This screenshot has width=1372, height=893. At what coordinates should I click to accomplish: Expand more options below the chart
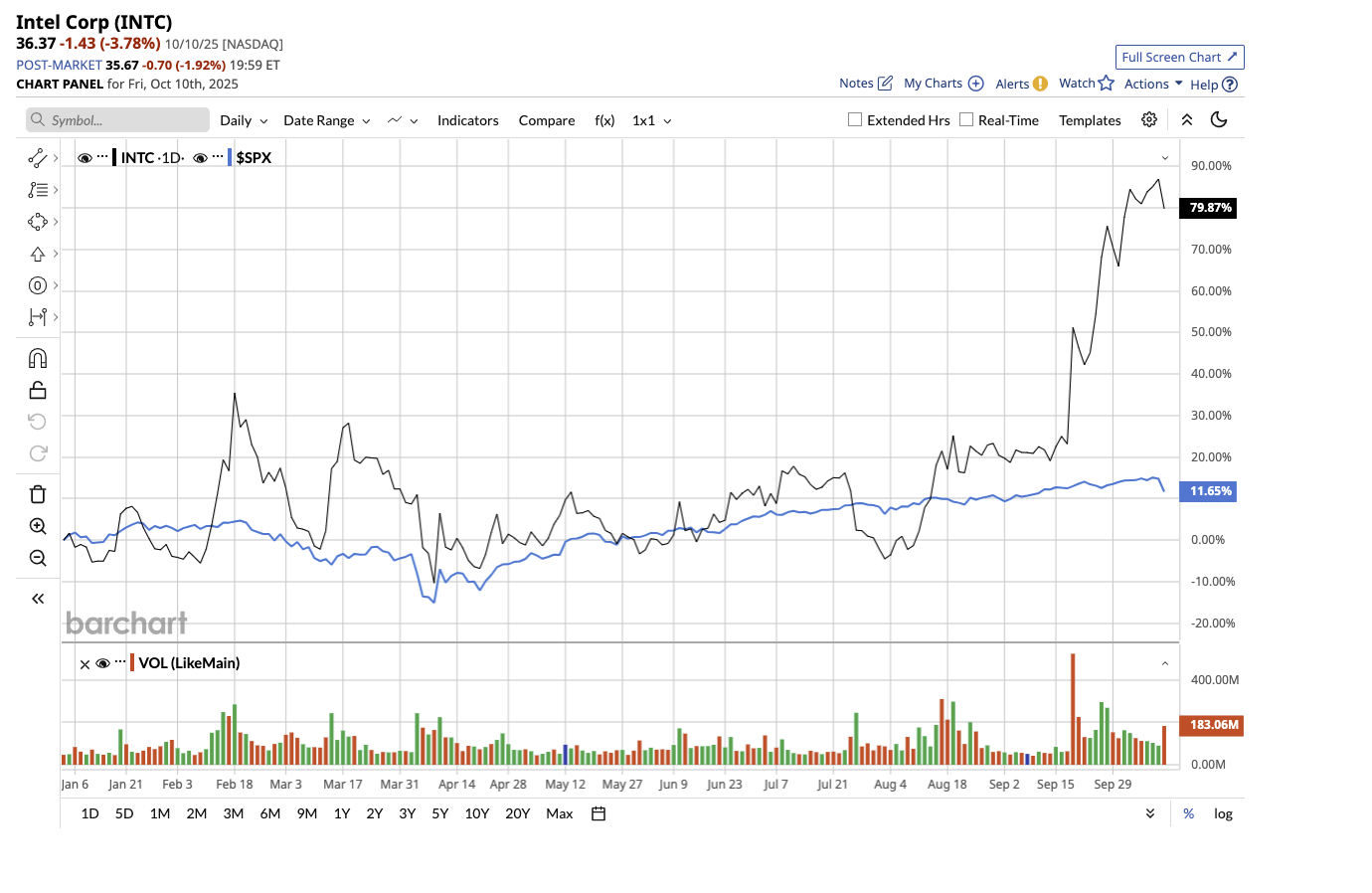(x=1150, y=813)
